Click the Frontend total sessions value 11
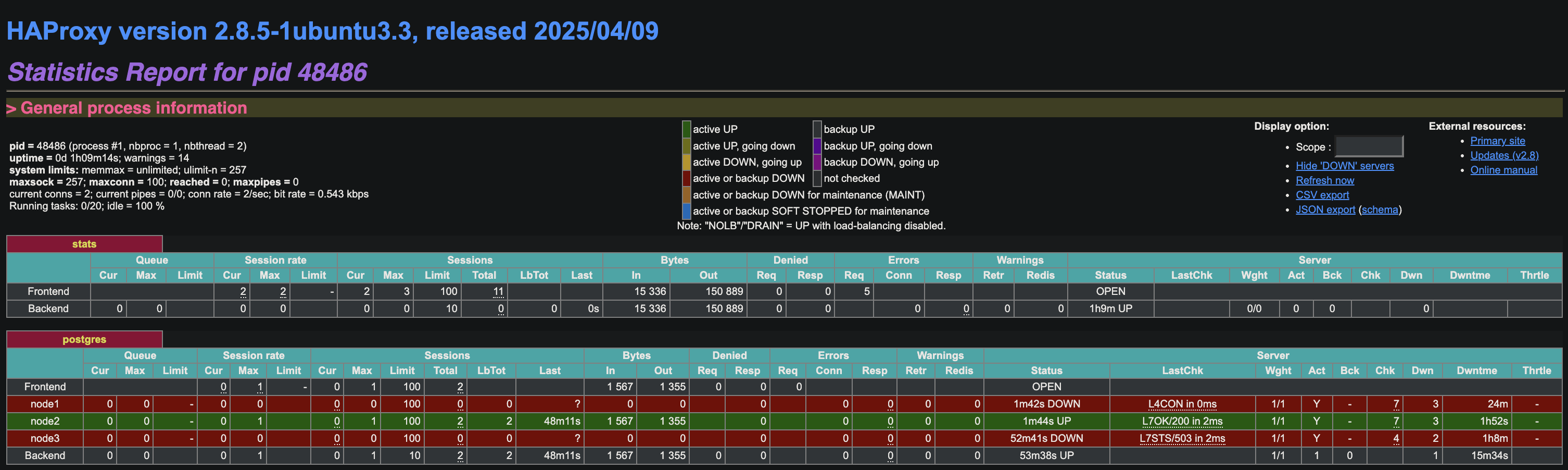Viewport: 1568px width, 470px height. click(x=498, y=291)
